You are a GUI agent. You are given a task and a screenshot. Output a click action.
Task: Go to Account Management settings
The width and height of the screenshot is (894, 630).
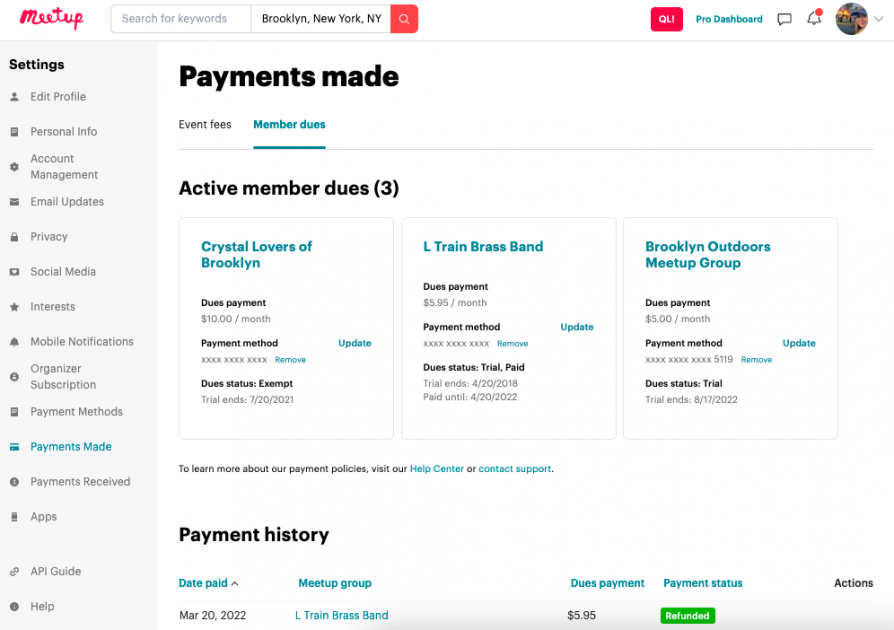(x=64, y=166)
